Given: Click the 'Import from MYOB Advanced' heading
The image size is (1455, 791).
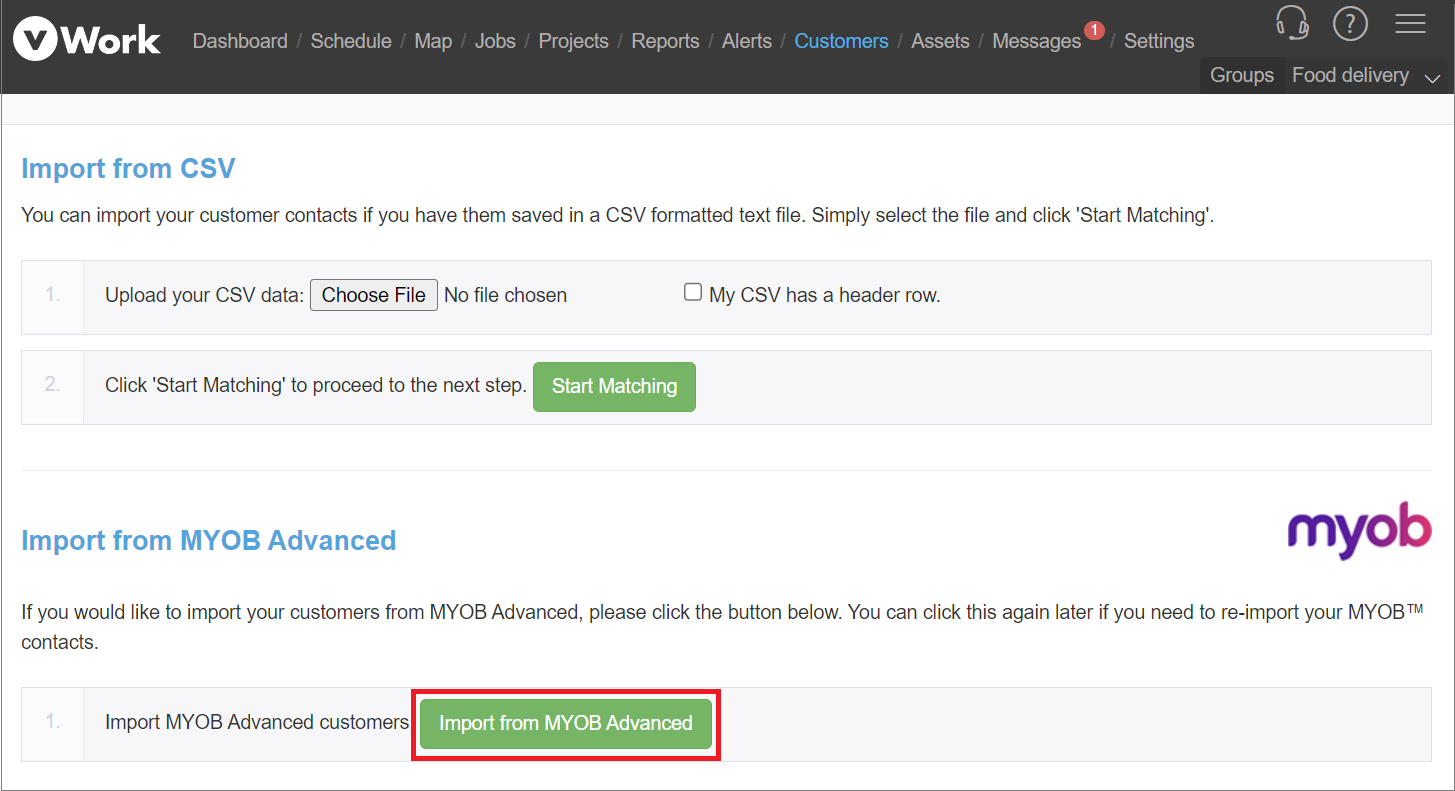Looking at the screenshot, I should (209, 540).
